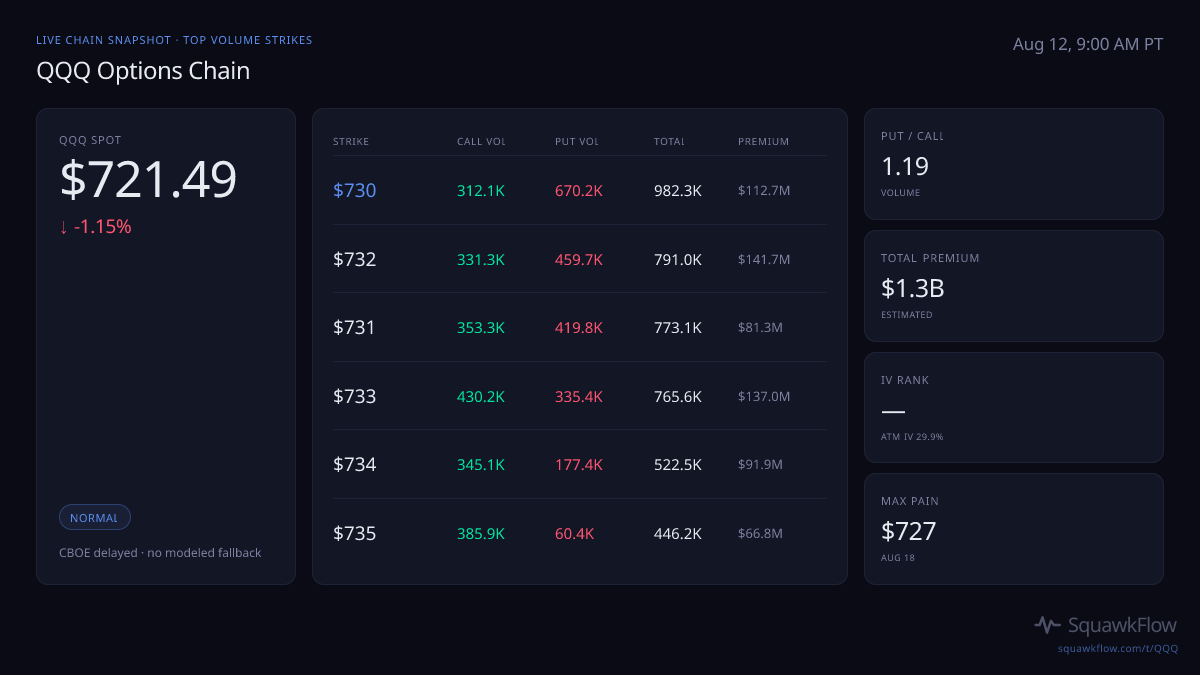Click the 670.2K put volume value
Screen dimensions: 1200x675
579,190
